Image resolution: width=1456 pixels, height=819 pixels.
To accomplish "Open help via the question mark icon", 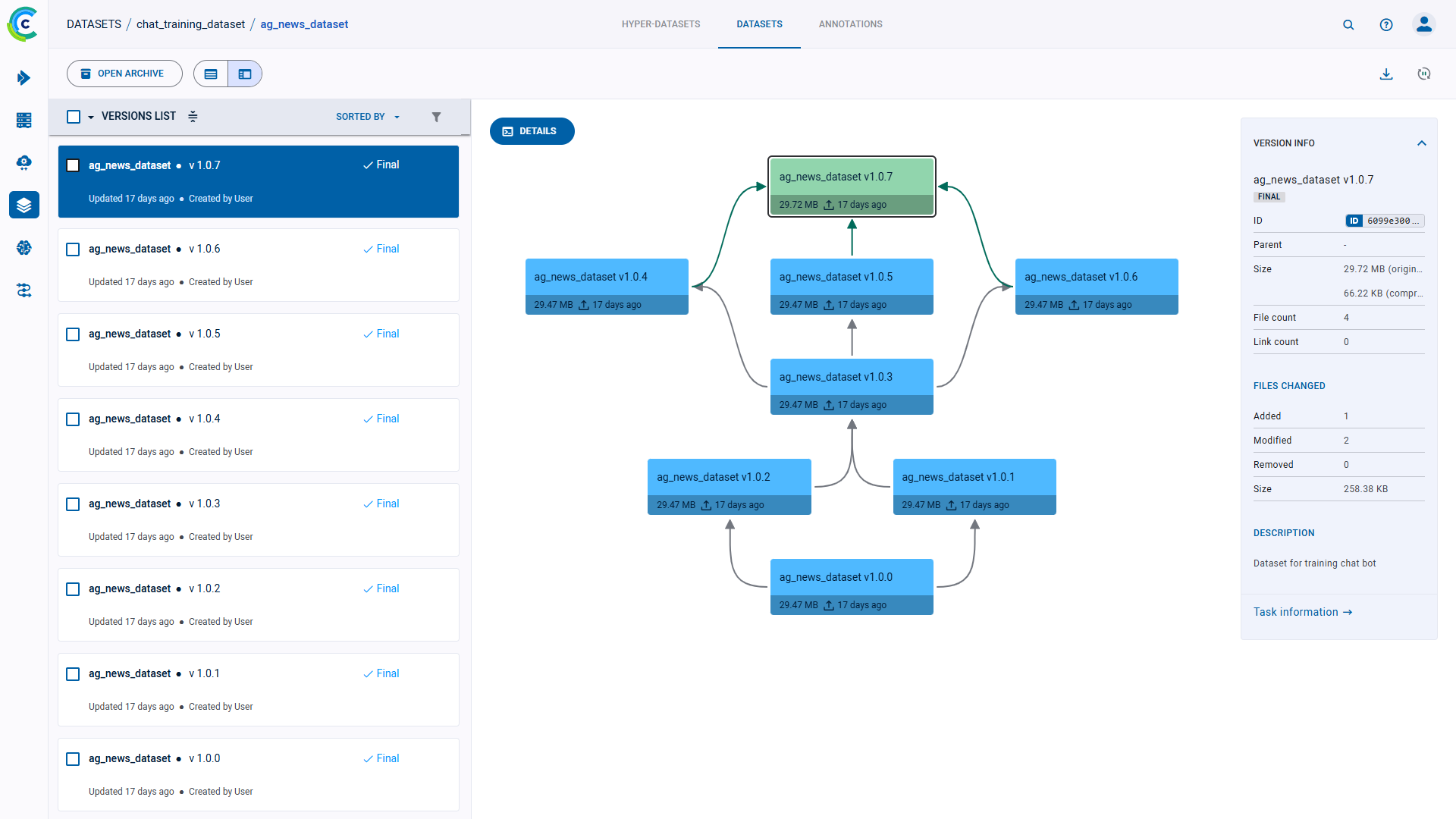I will pyautogui.click(x=1386, y=24).
